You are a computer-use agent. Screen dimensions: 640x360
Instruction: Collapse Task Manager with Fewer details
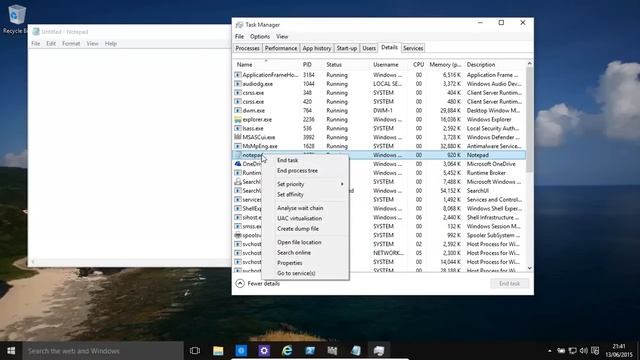[258, 284]
